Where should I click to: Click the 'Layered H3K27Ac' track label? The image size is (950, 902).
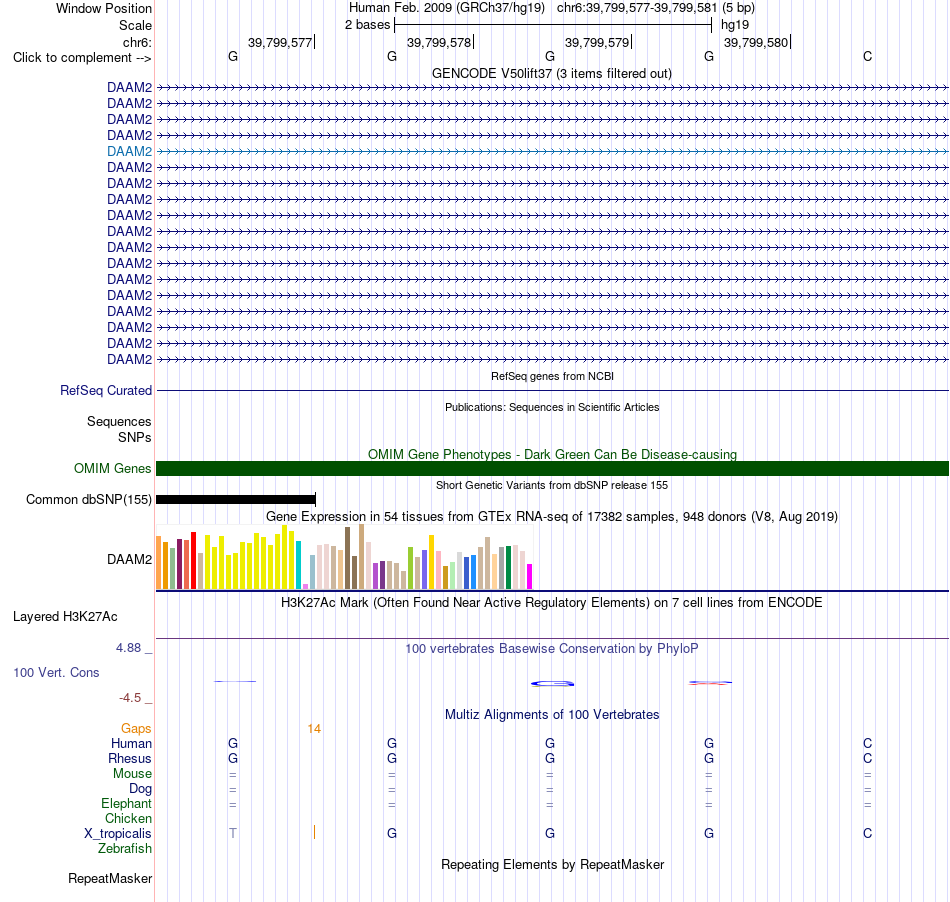pos(65,617)
